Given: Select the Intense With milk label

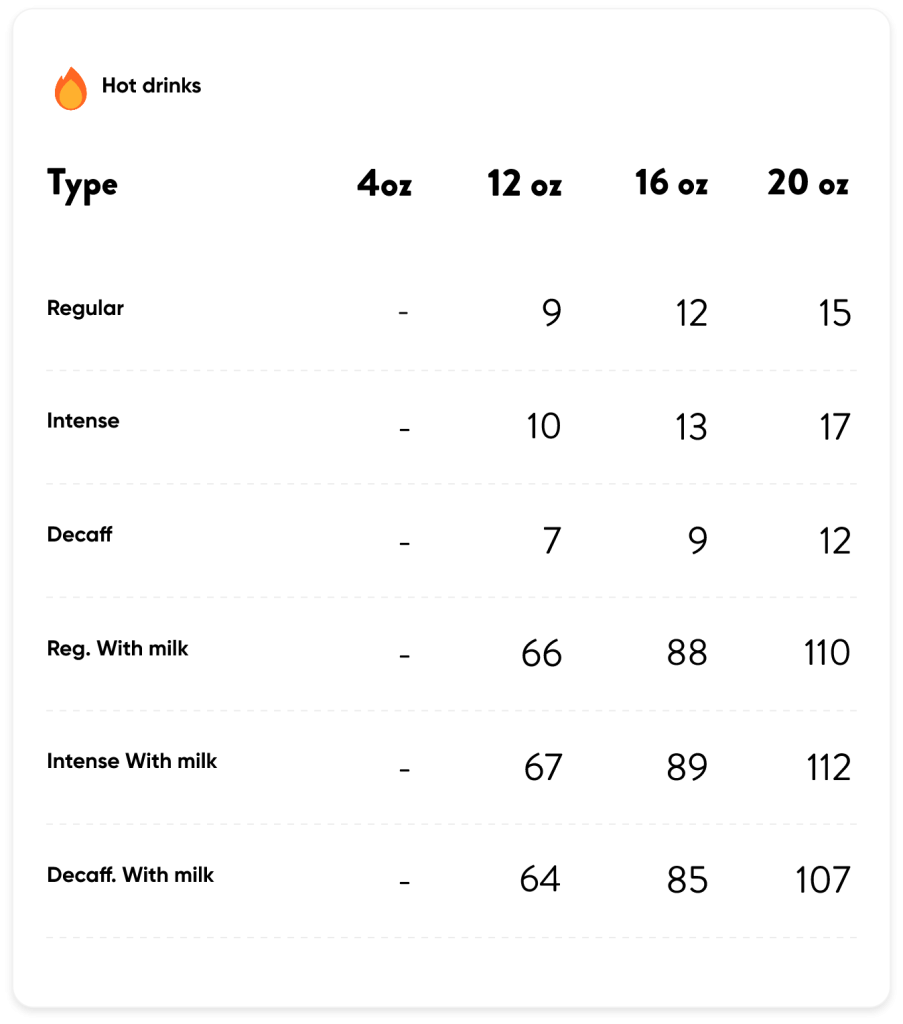Looking at the screenshot, I should coord(132,761).
